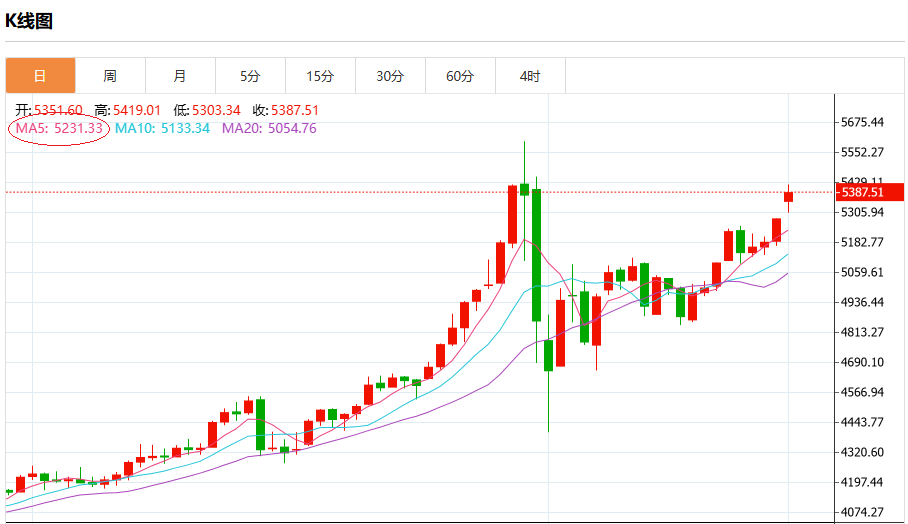Click the 4074.27 label on price axis
The height and width of the screenshot is (524, 908).
click(x=862, y=512)
